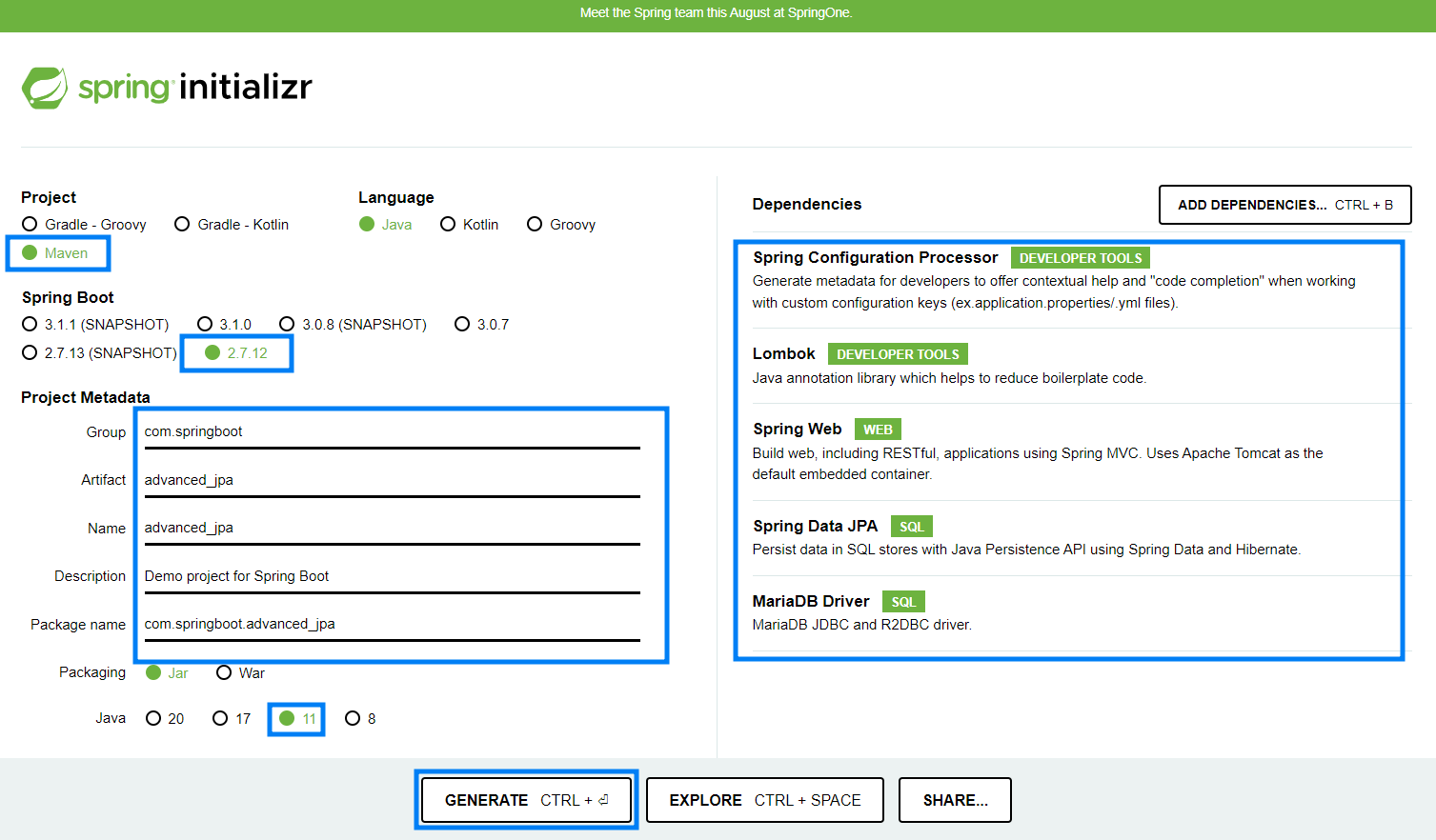This screenshot has height=840, width=1436.
Task: Click the WEB tag on Spring Web
Action: [878, 430]
